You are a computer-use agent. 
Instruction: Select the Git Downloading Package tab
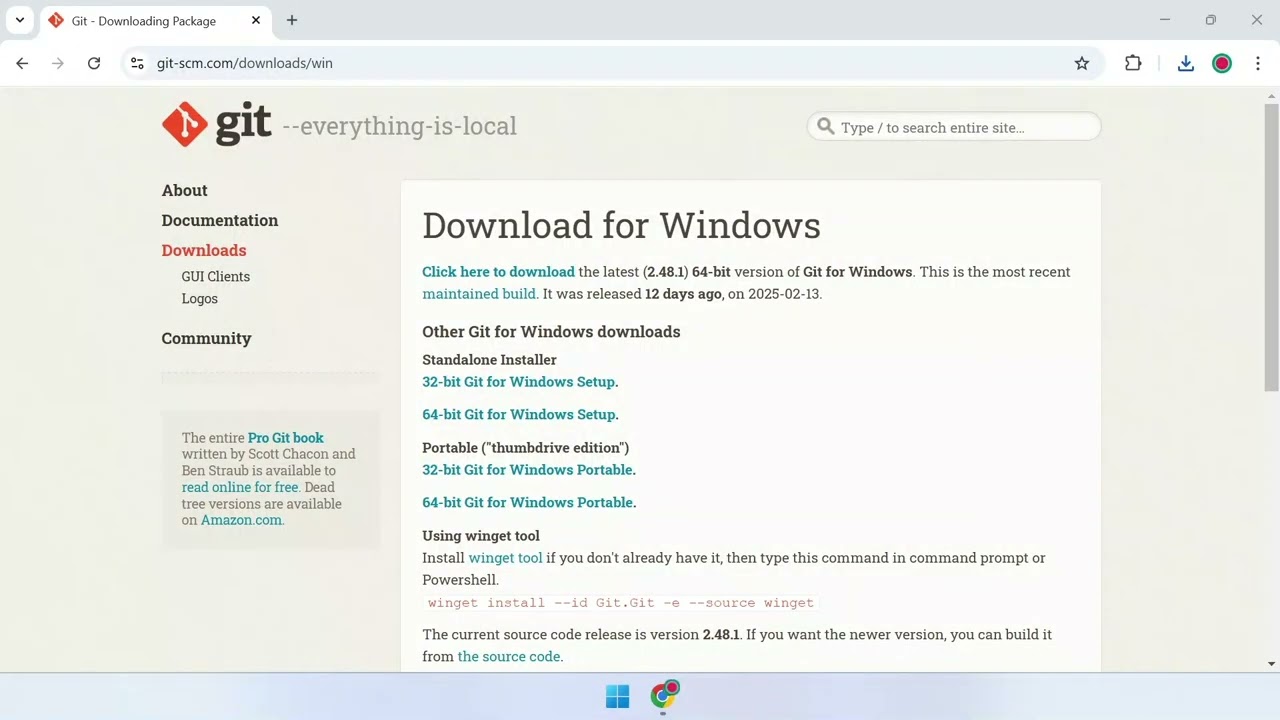pyautogui.click(x=154, y=20)
